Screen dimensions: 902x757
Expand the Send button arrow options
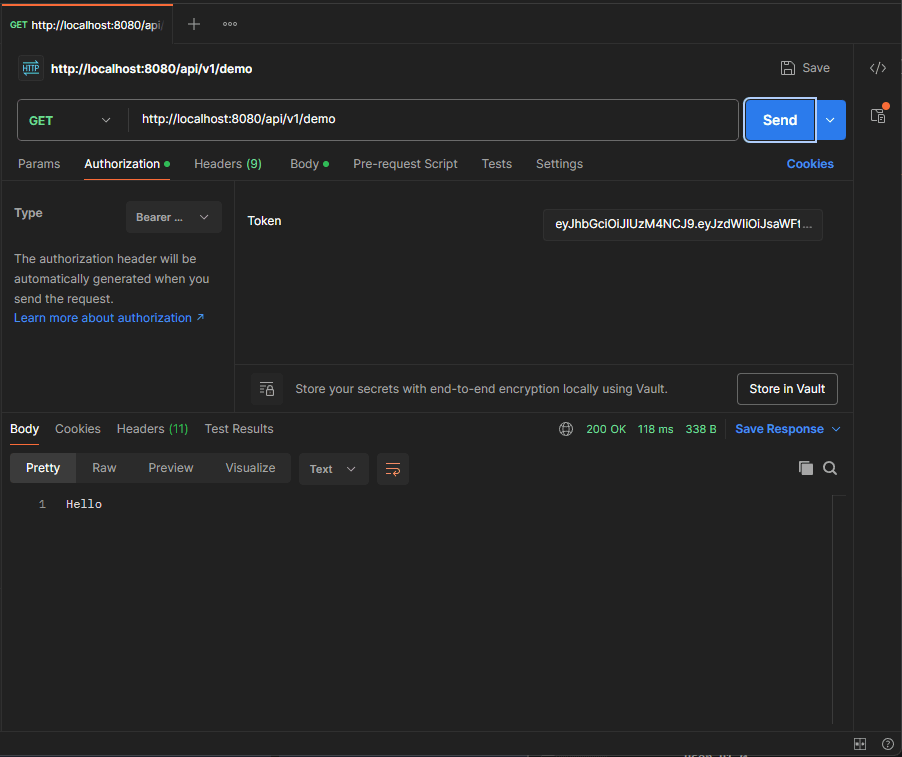click(x=831, y=120)
